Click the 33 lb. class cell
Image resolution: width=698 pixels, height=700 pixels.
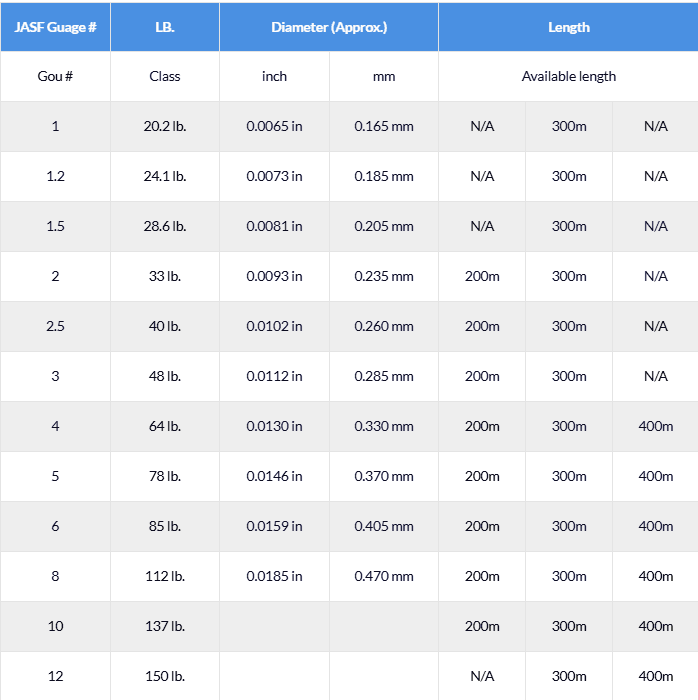[x=165, y=276]
